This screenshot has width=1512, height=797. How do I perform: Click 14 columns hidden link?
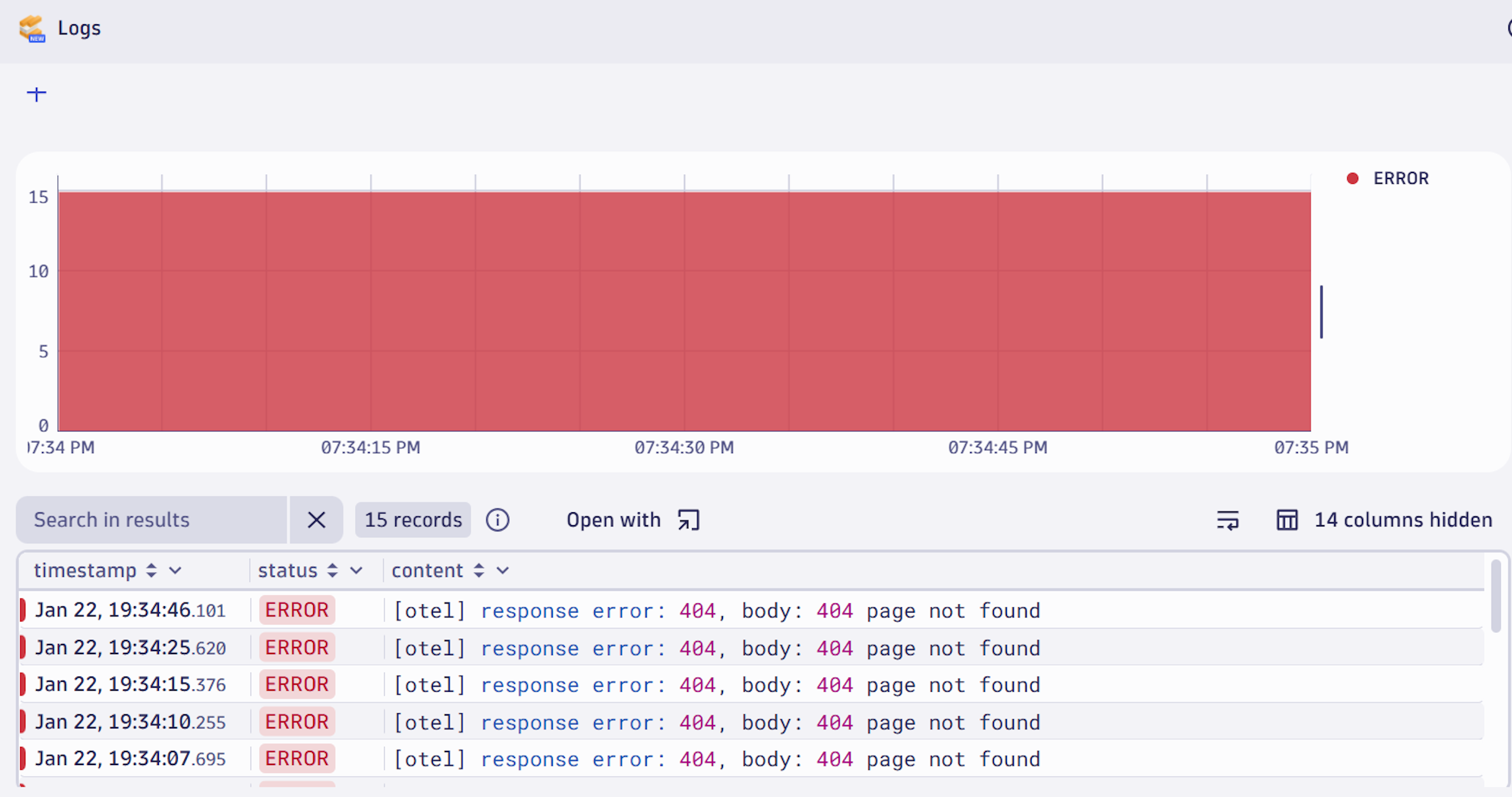pos(1403,520)
